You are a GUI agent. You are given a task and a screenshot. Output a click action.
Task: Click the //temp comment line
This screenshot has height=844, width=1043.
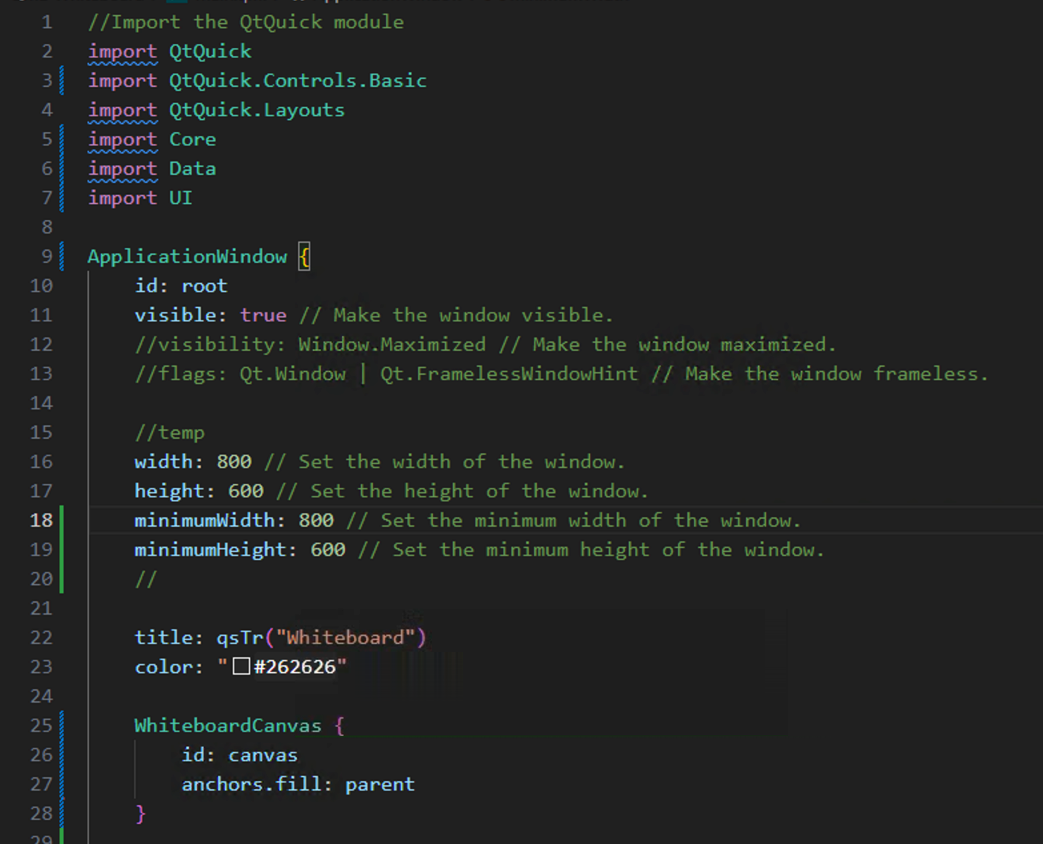[x=170, y=432]
